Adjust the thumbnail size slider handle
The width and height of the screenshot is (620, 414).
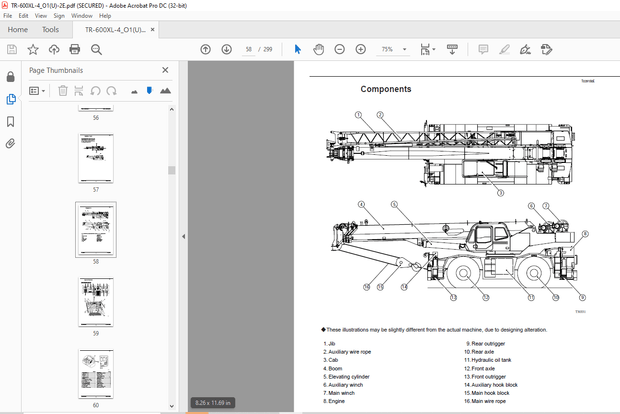(149, 91)
